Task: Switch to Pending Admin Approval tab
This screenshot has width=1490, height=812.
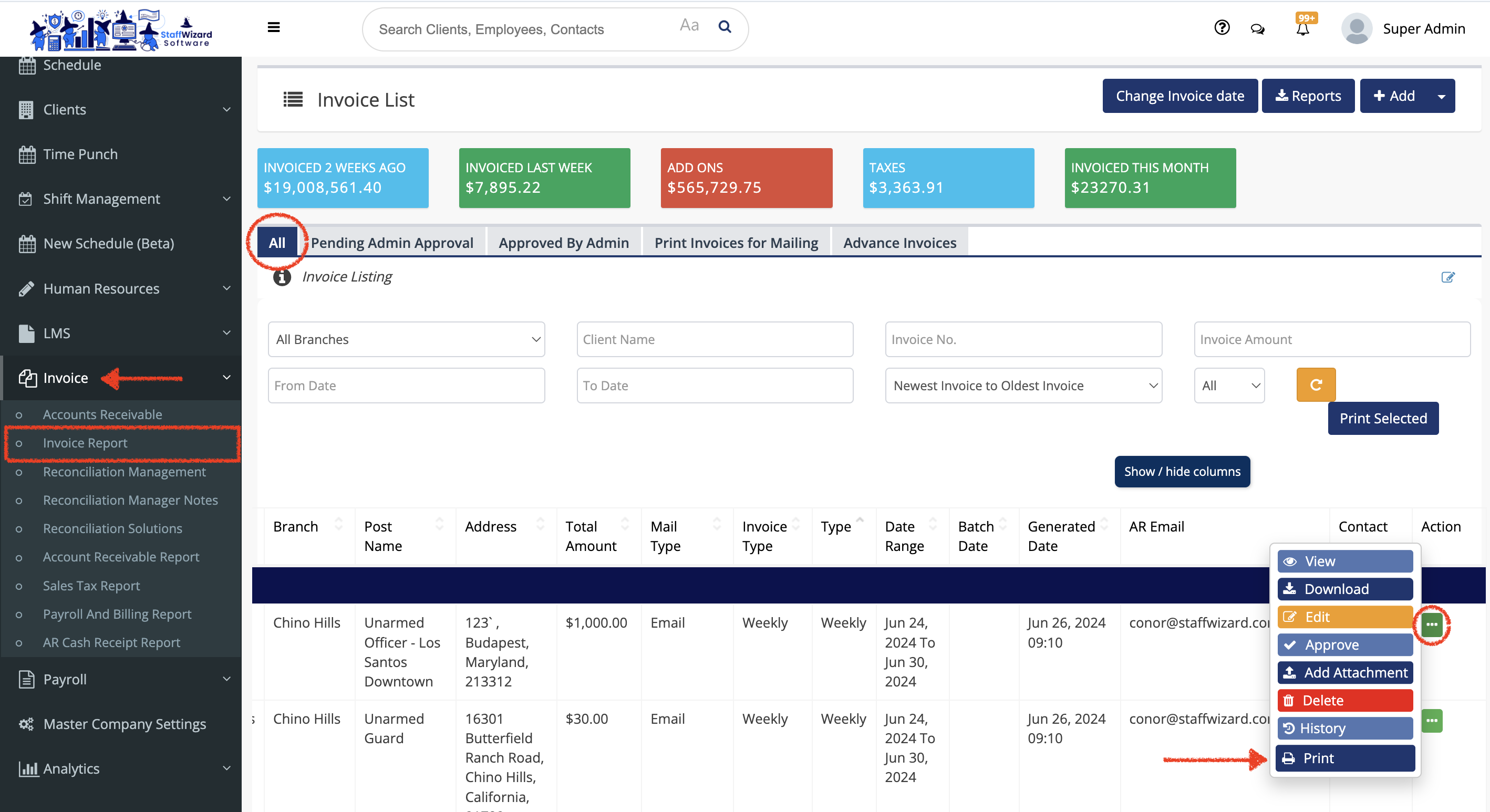Action: (x=391, y=243)
